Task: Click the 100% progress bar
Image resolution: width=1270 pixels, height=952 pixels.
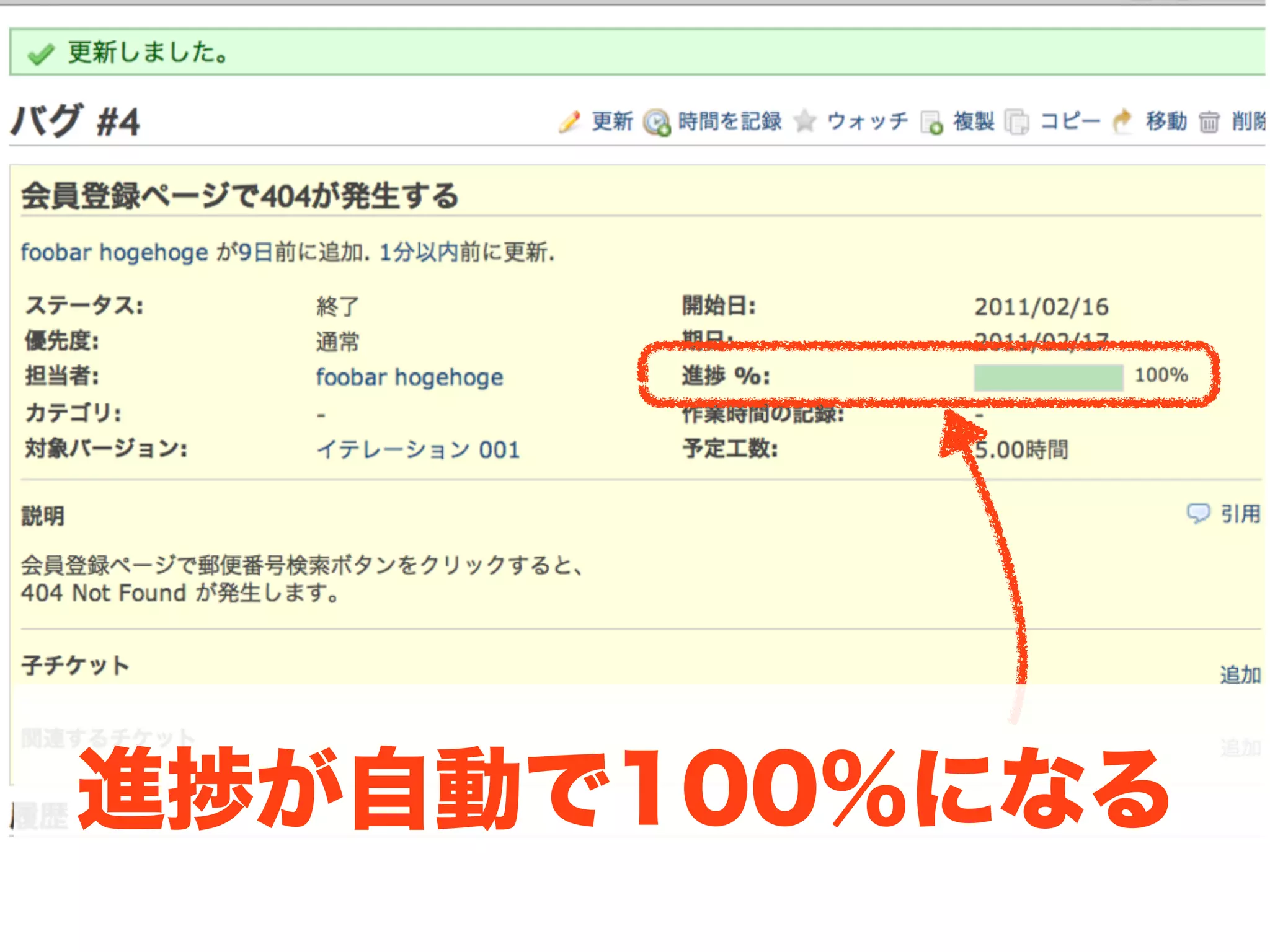Action: click(x=1048, y=377)
